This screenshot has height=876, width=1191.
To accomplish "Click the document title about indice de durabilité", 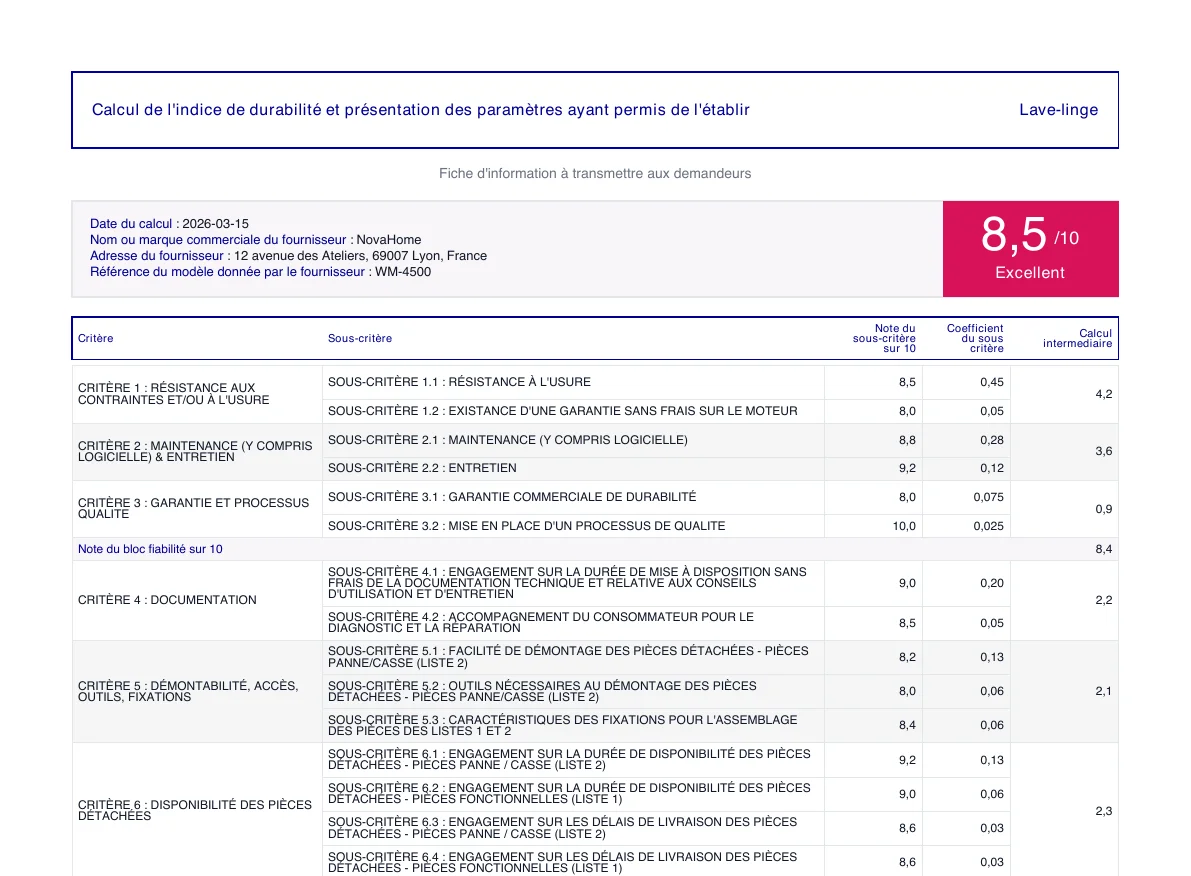I will [x=420, y=109].
